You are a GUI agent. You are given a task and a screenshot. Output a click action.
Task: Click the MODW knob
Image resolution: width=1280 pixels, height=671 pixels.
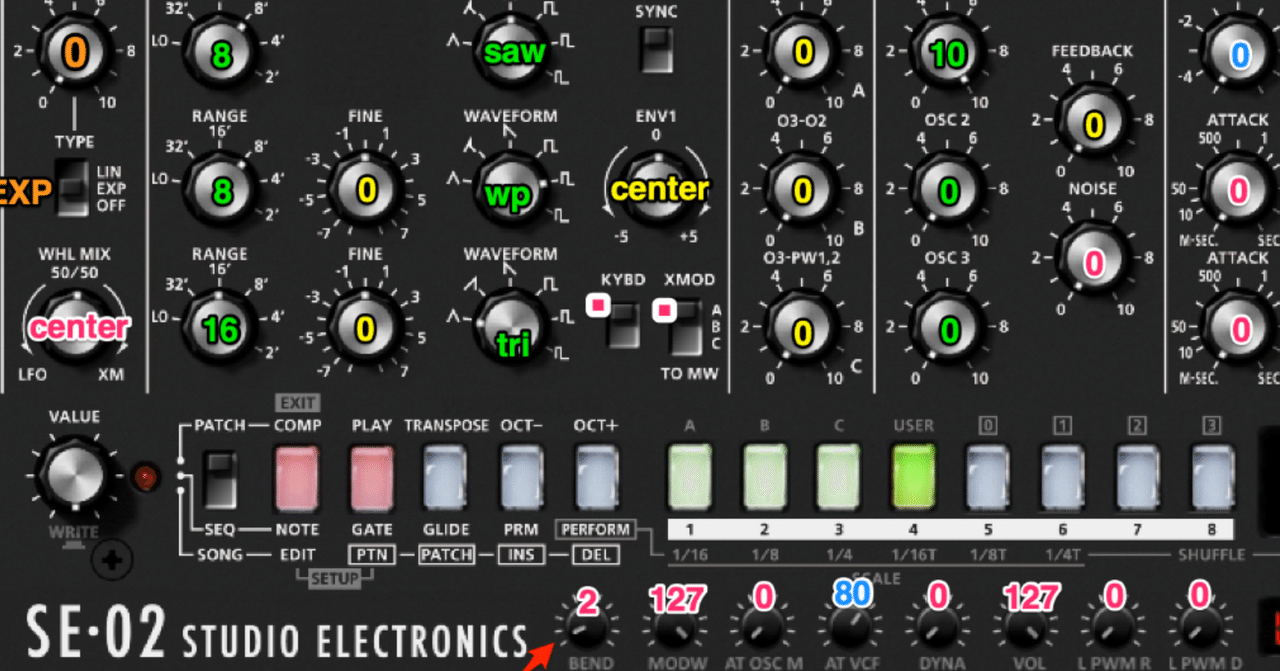[676, 630]
